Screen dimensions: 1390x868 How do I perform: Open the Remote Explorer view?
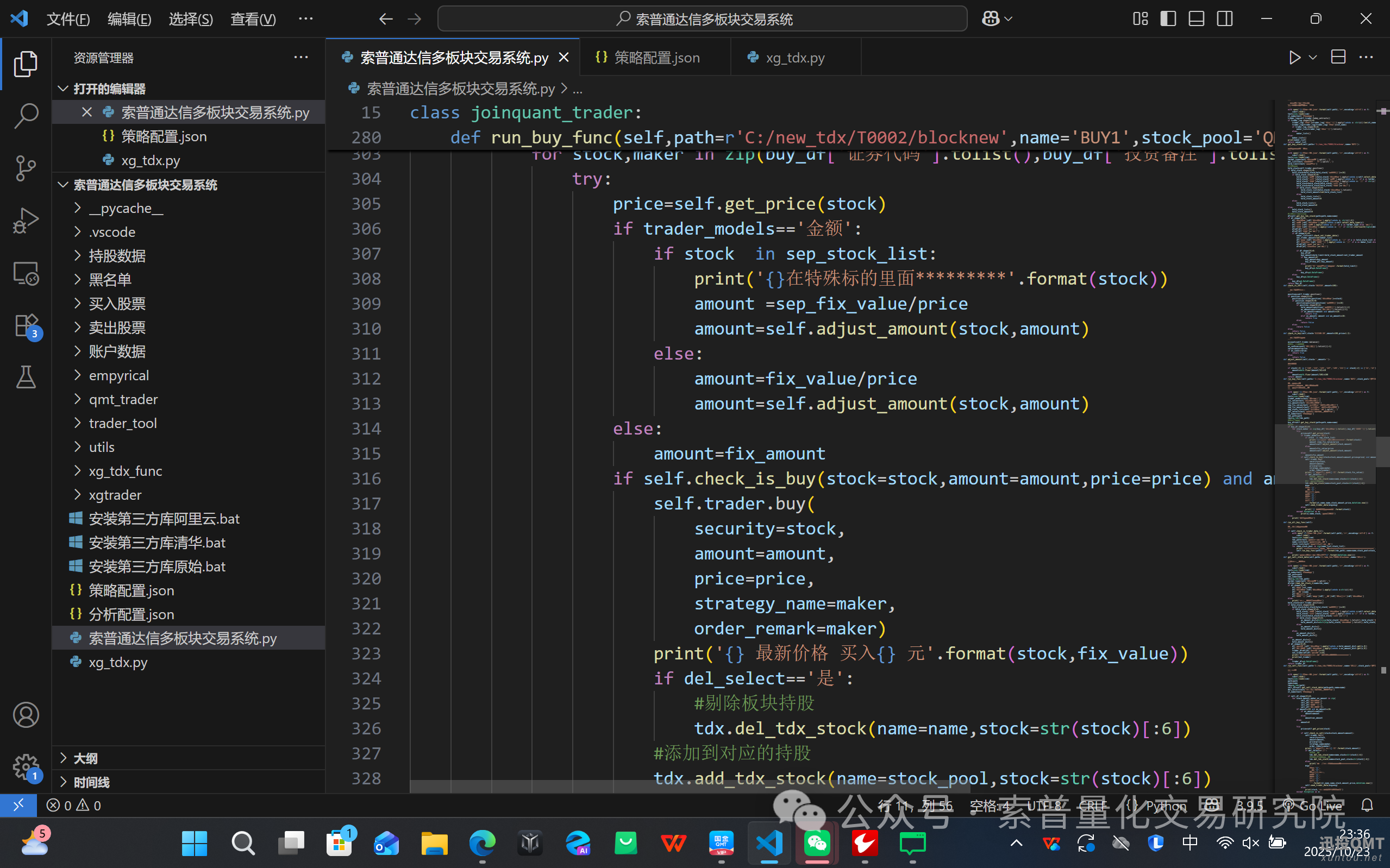(26, 273)
